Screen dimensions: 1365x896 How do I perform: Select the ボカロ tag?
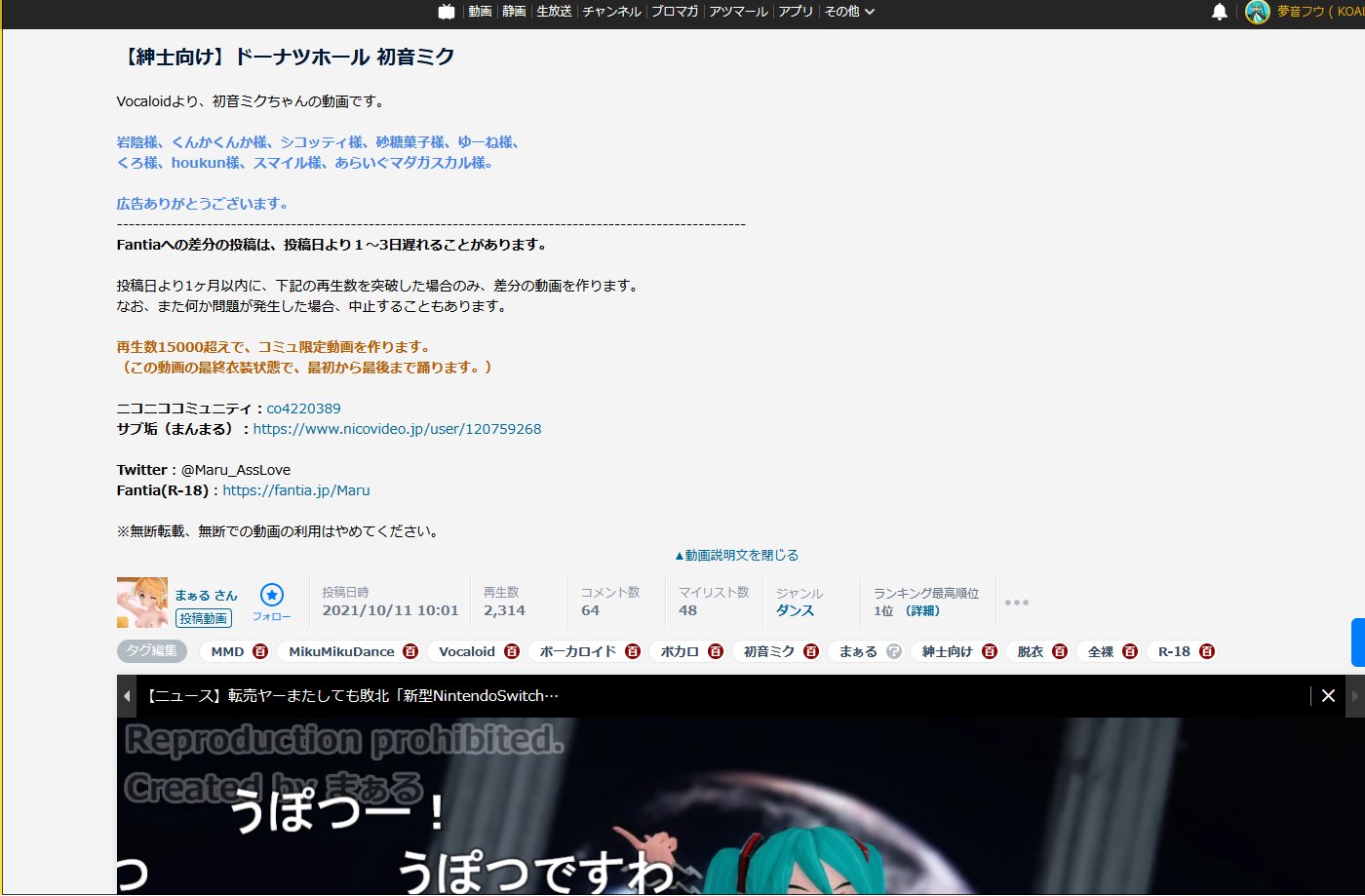tap(680, 651)
